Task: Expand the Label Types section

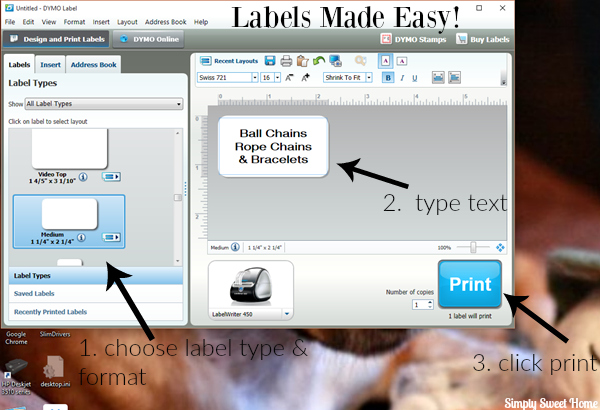Action: click(x=96, y=276)
